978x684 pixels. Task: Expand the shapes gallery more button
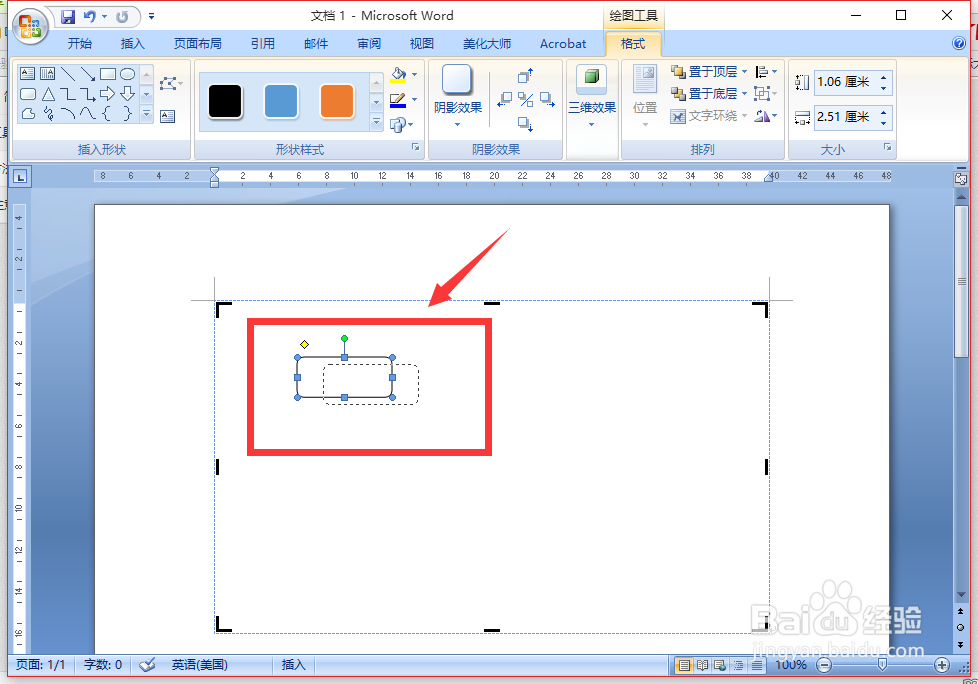click(147, 114)
